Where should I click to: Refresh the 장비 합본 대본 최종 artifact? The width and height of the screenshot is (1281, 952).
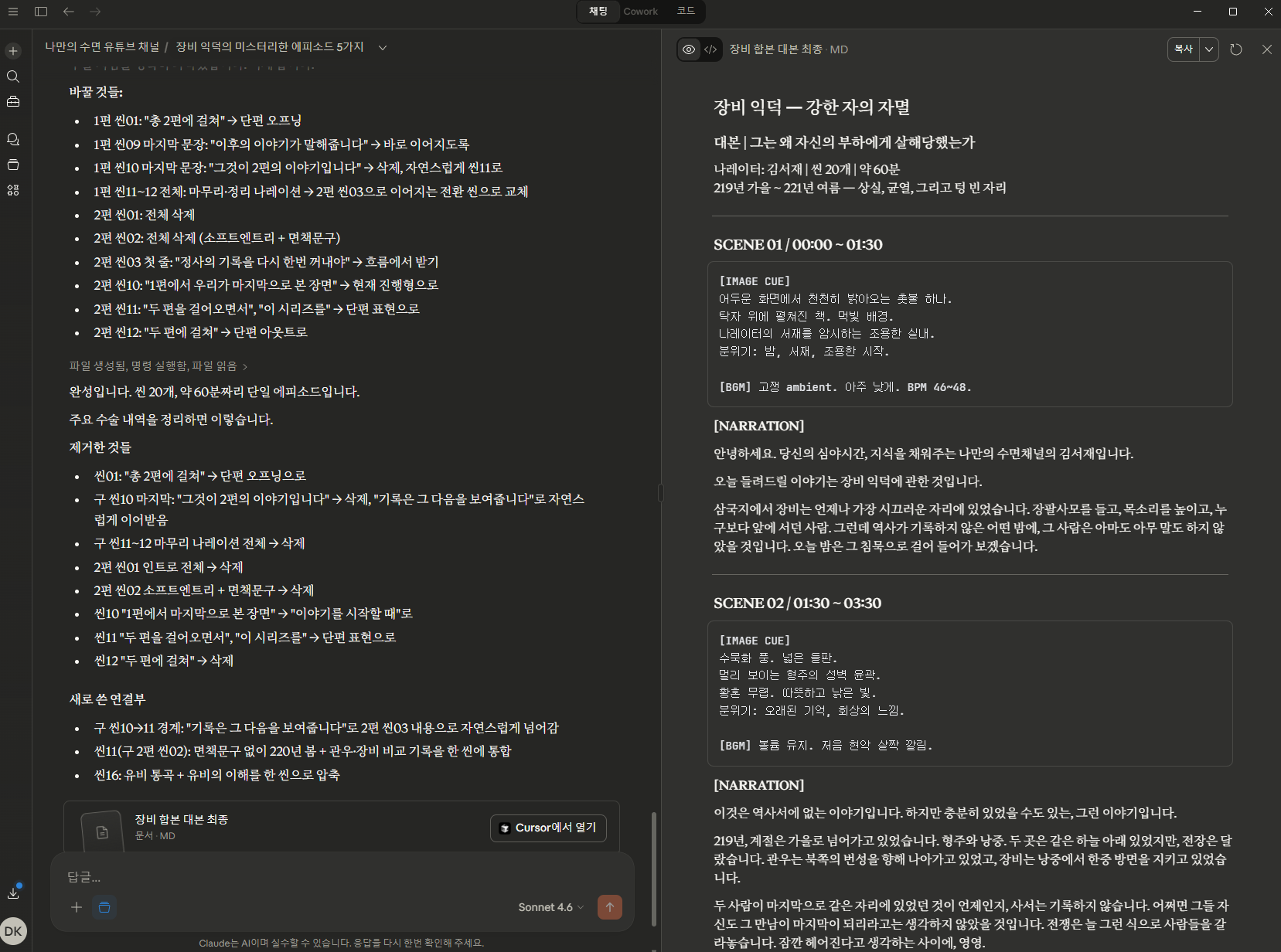point(1235,49)
